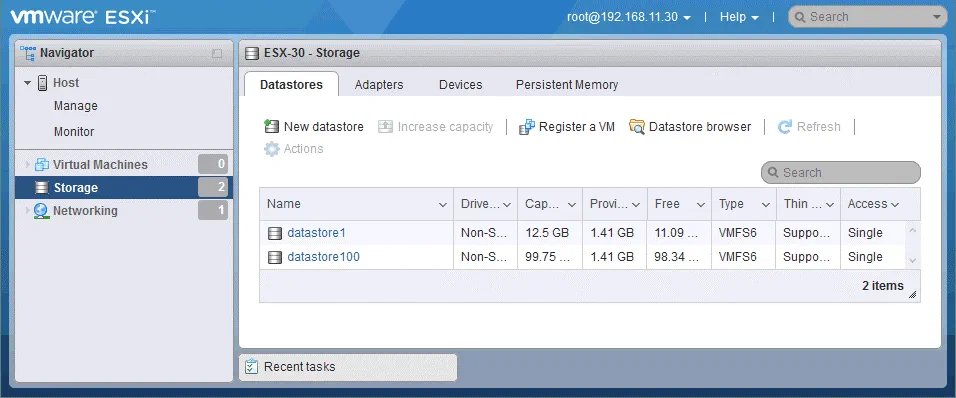Expand the Virtual Machines tree node

point(27,165)
